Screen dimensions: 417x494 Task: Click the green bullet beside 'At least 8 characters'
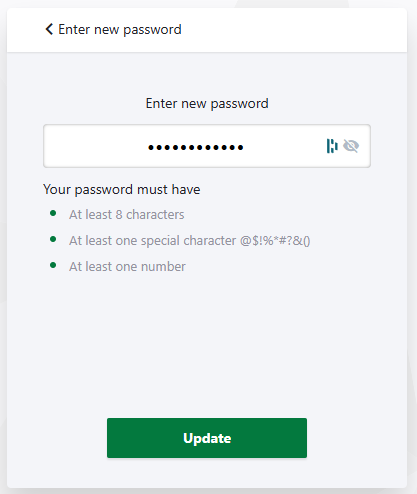click(x=53, y=213)
